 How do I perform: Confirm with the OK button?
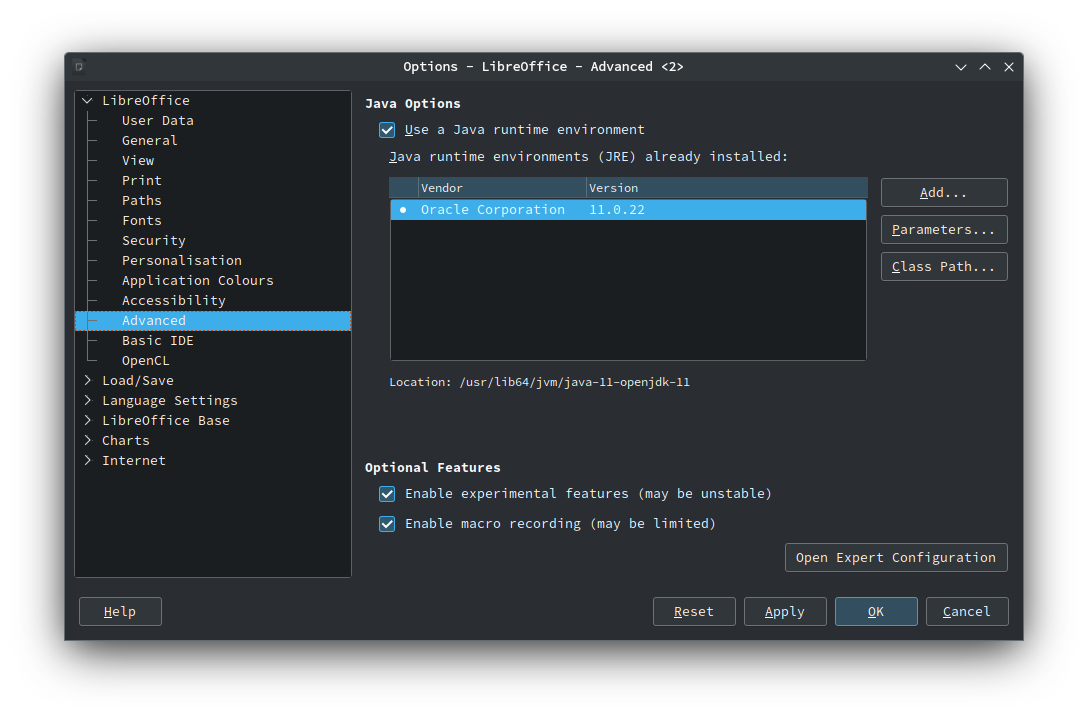876,611
